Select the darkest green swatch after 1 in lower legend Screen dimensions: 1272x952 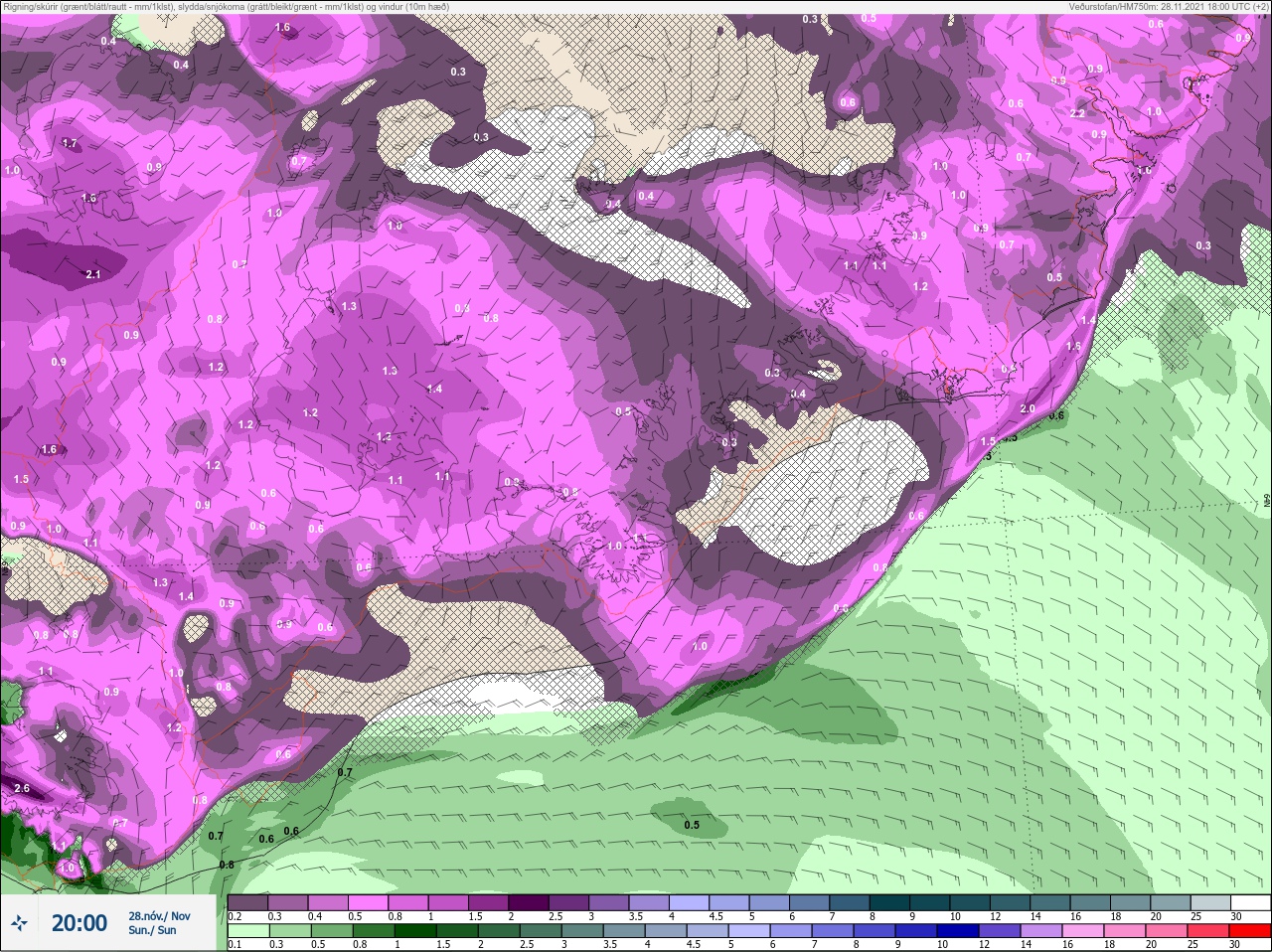[x=415, y=930]
